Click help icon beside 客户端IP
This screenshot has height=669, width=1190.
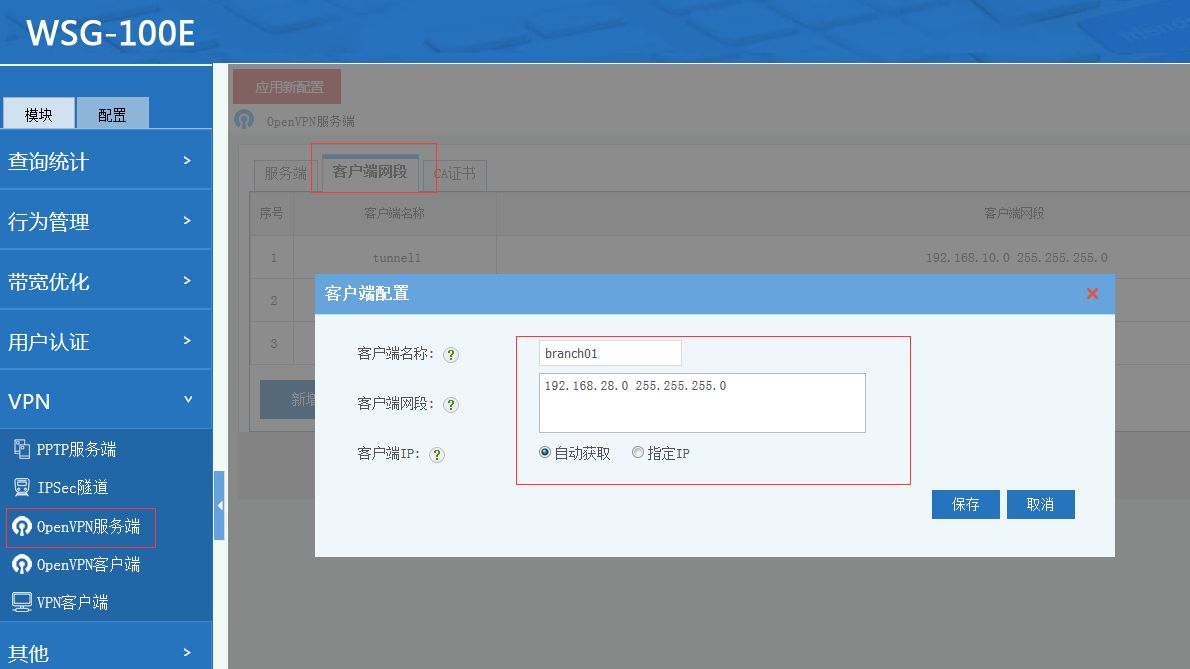tap(437, 454)
